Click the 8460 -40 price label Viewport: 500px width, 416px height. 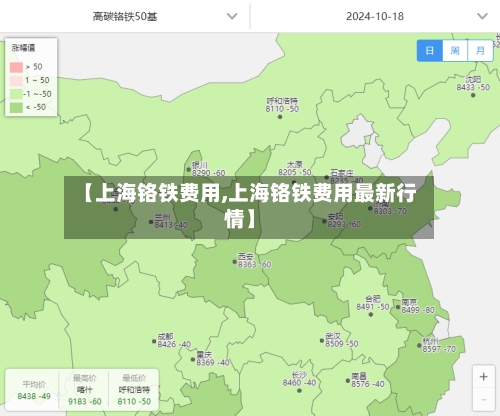click(299, 383)
